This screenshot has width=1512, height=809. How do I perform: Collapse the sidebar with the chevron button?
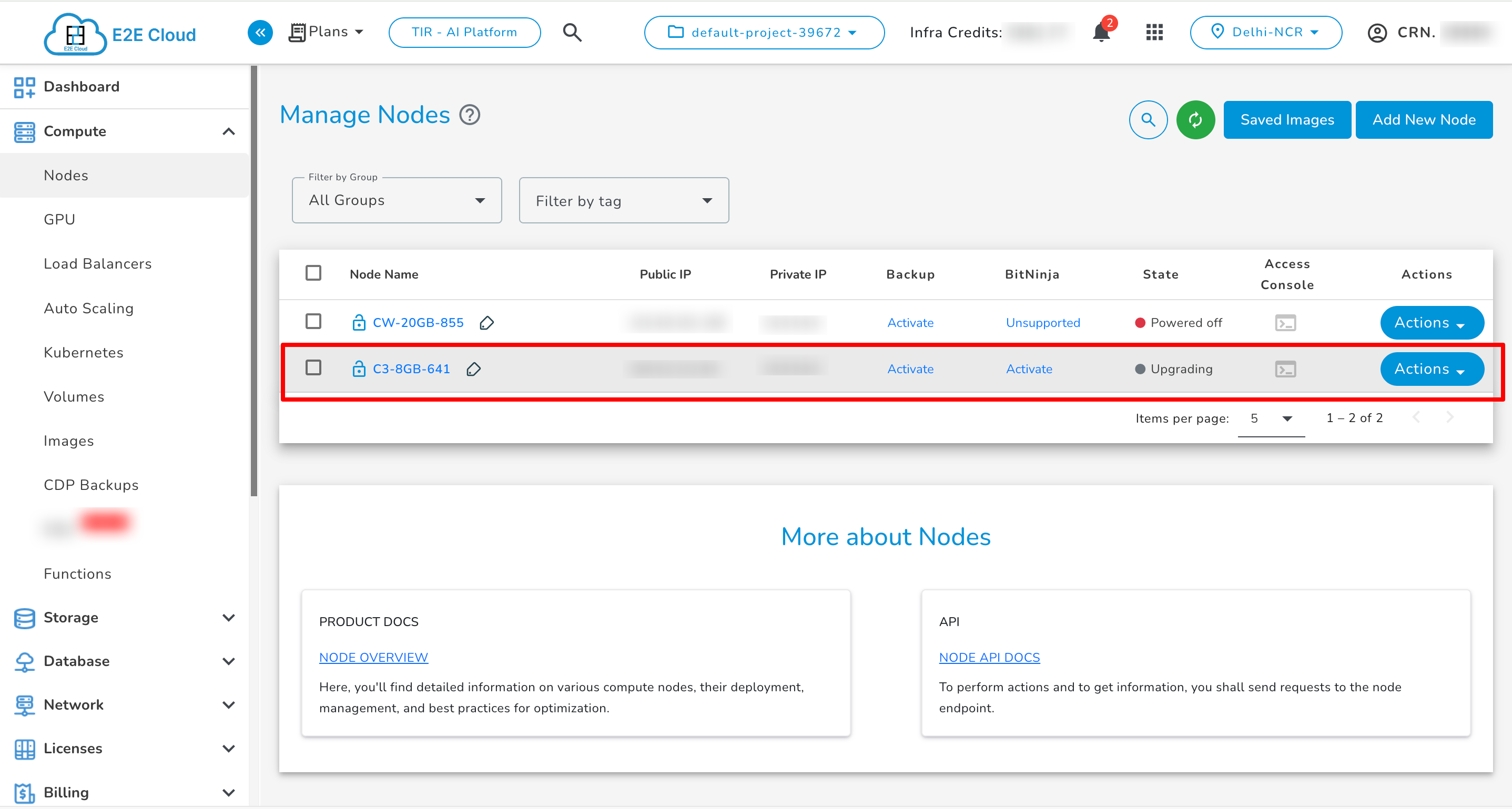click(260, 32)
